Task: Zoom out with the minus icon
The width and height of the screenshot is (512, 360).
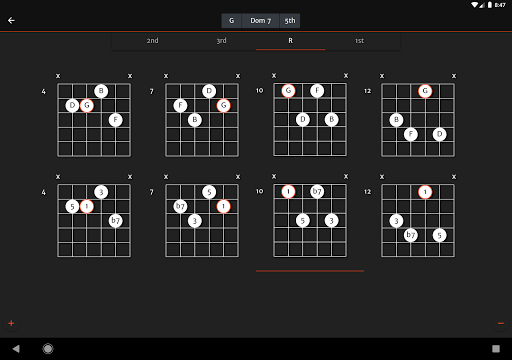Action: (x=501, y=323)
